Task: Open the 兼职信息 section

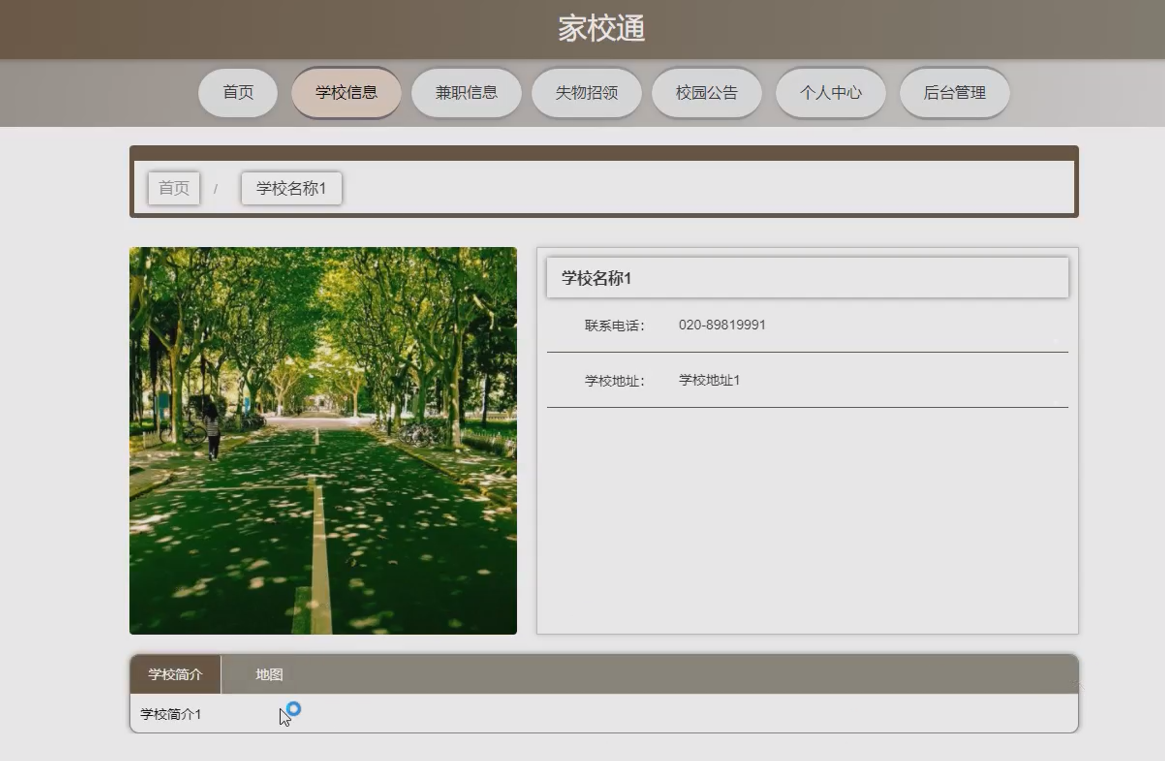Action: click(466, 92)
